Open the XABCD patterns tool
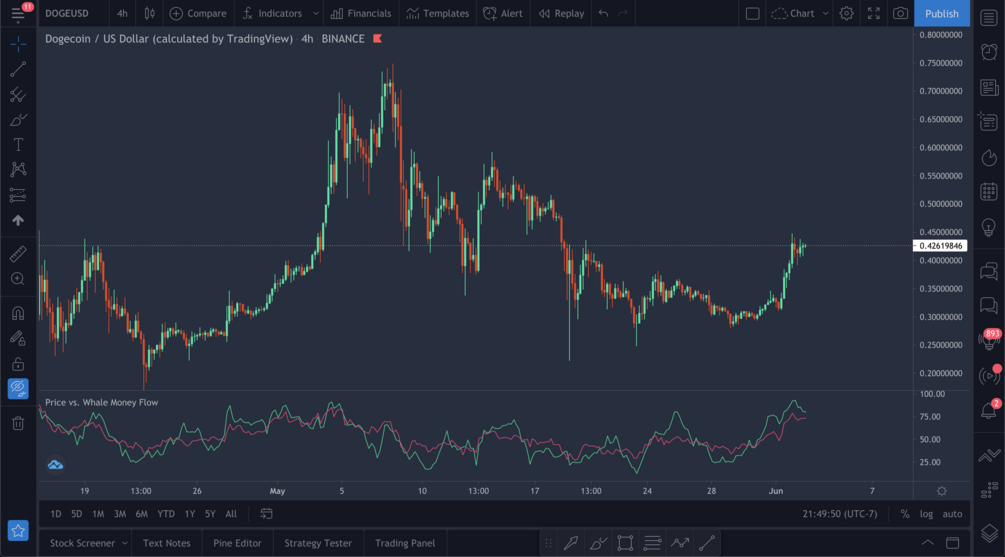 pos(18,169)
